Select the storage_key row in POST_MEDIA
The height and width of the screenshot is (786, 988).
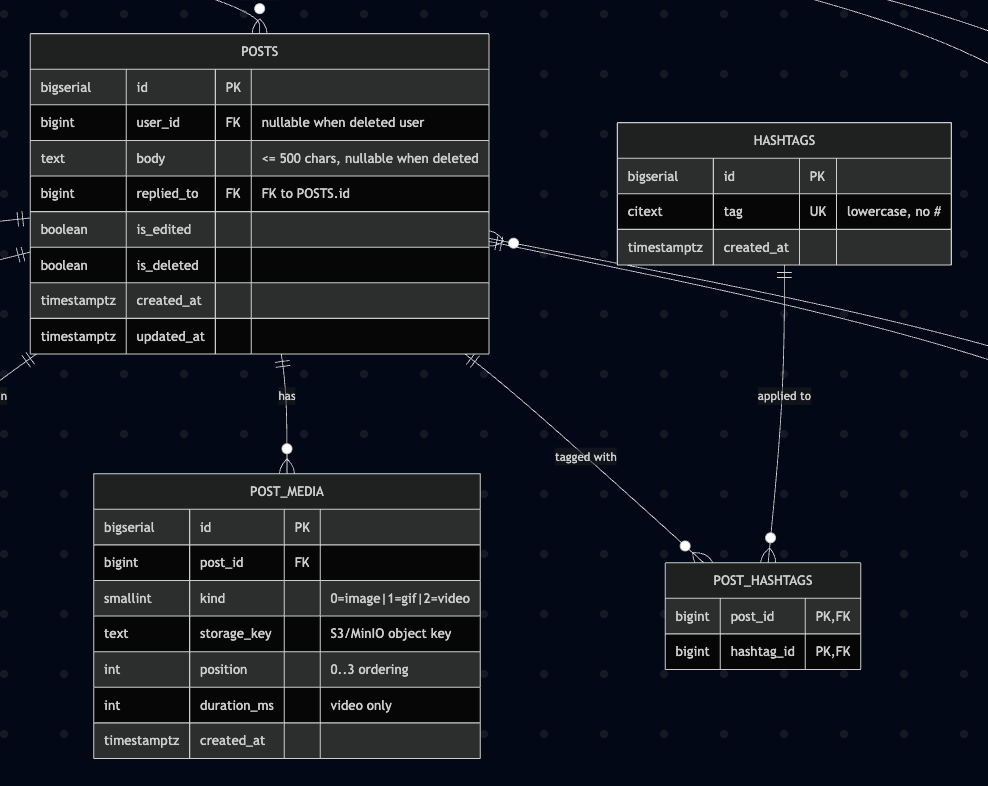coord(287,633)
